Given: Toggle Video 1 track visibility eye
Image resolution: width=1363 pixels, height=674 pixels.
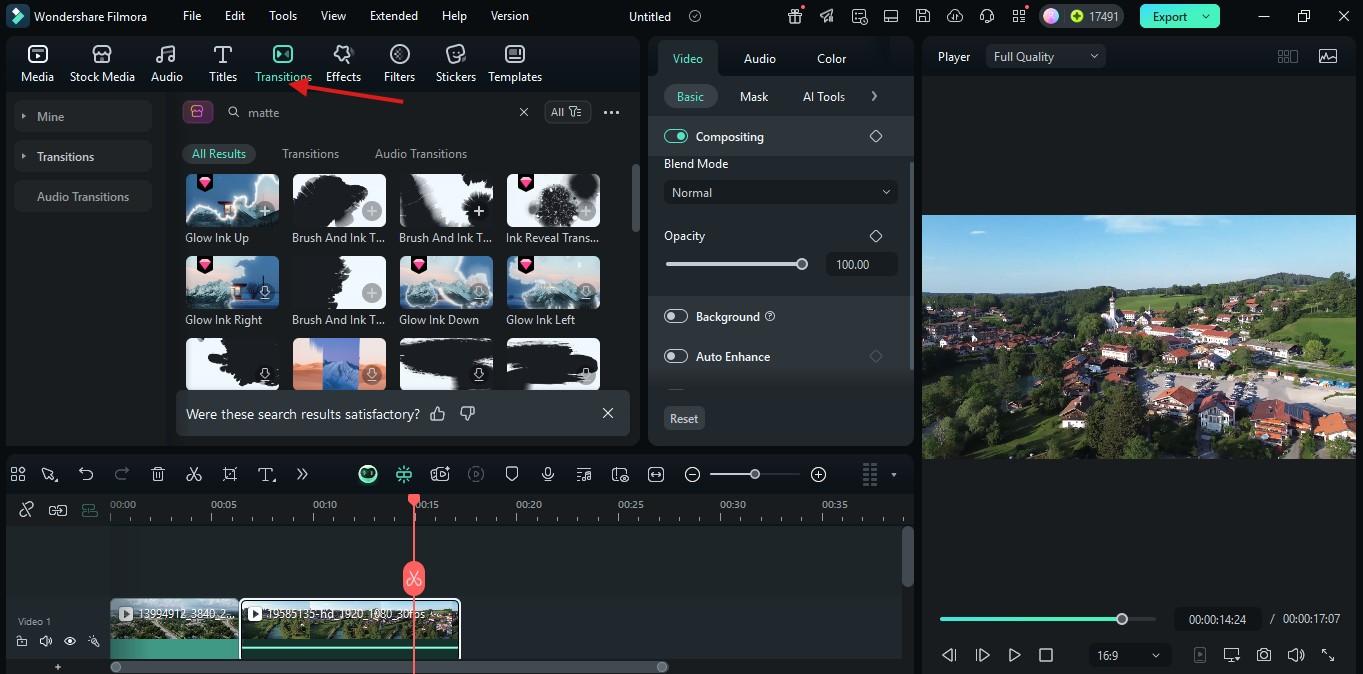Looking at the screenshot, I should [70, 641].
